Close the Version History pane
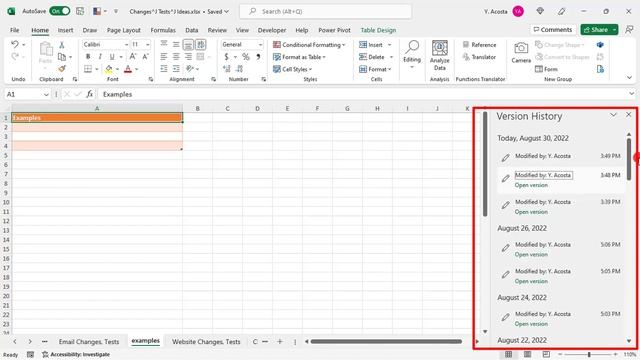Viewport: 640px width, 360px height. 629,115
